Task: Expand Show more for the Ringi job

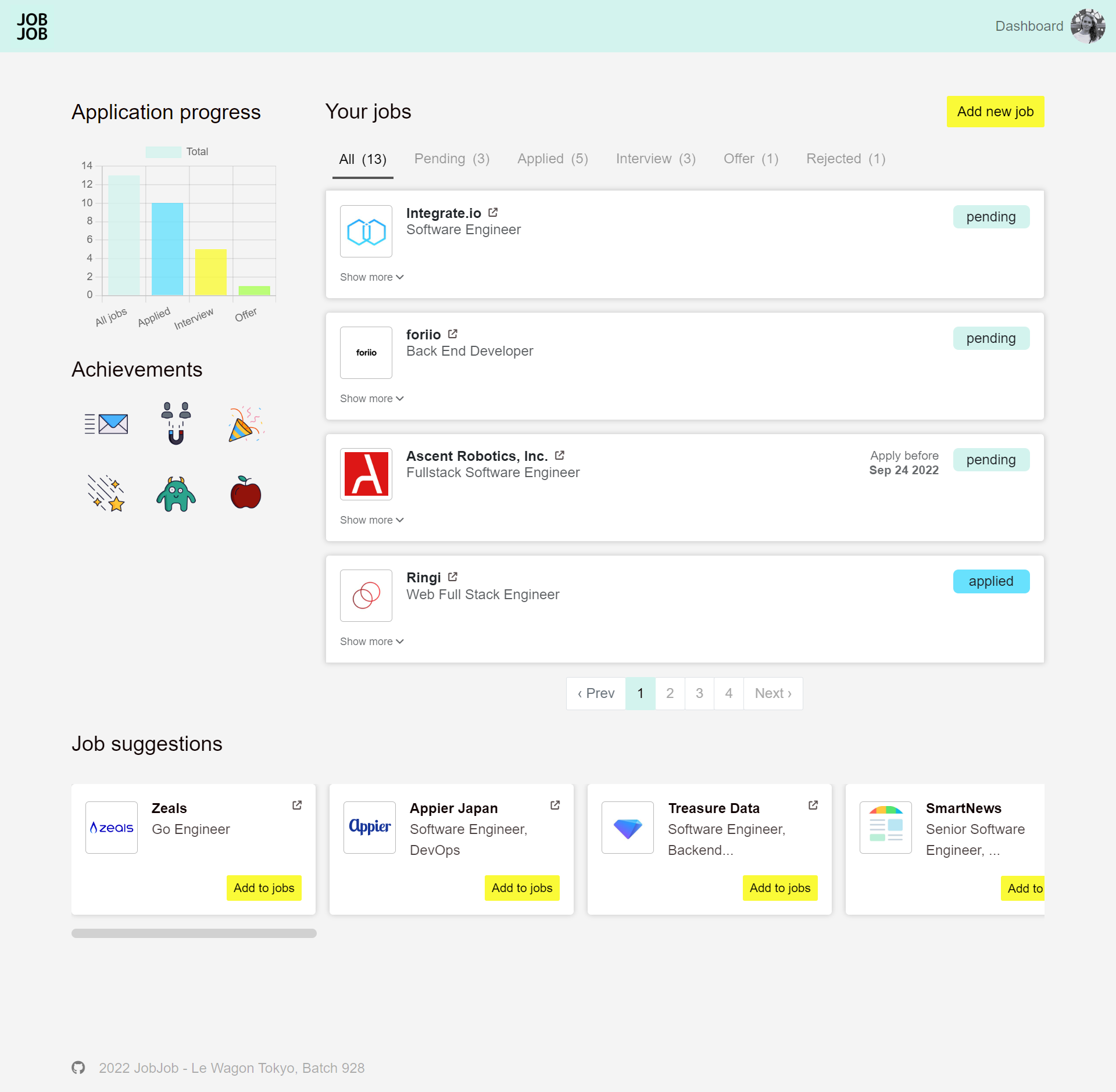Action: click(371, 641)
